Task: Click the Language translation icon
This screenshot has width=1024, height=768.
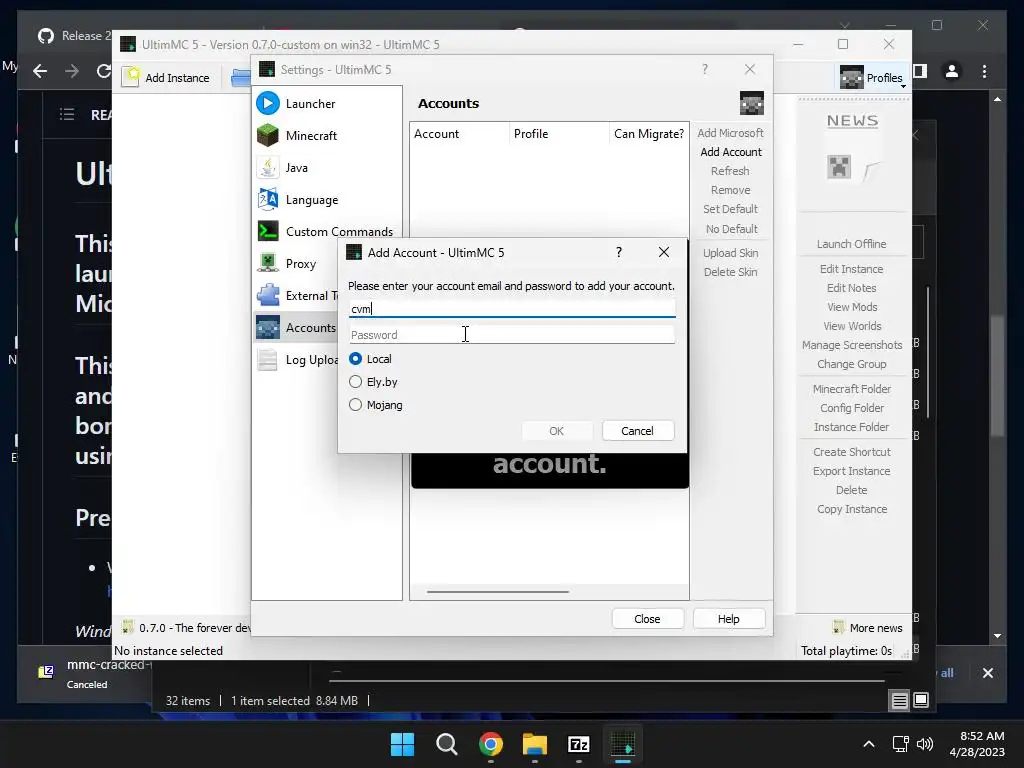Action: click(x=268, y=199)
